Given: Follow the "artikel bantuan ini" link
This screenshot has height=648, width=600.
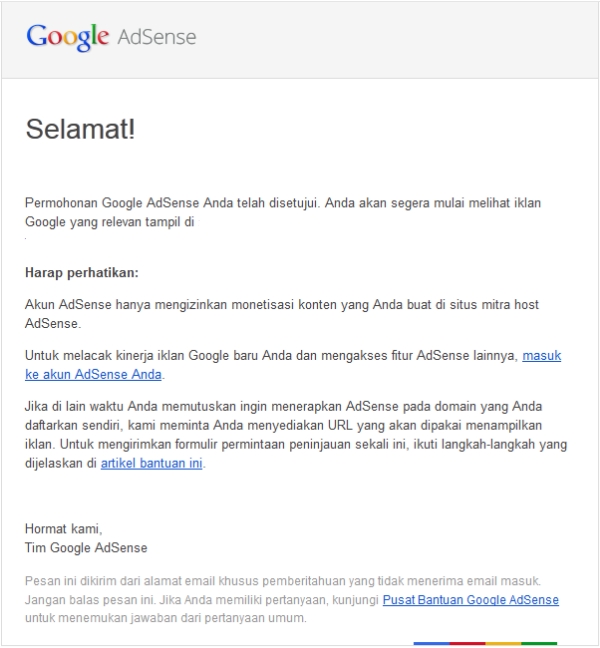Looking at the screenshot, I should click(151, 463).
